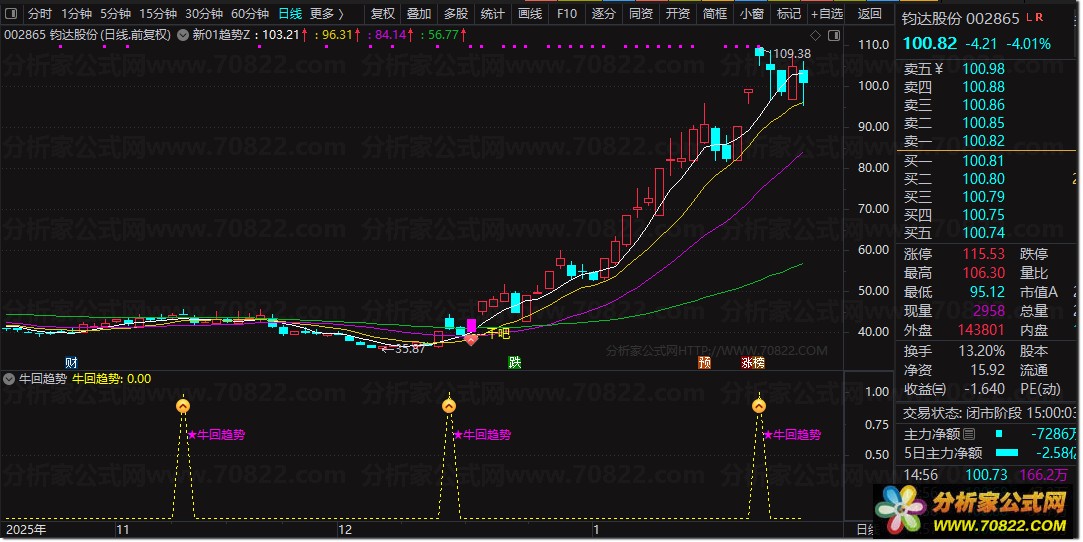Click the R marker next to stock code
This screenshot has height=542, width=1083.
pyautogui.click(x=1039, y=17)
